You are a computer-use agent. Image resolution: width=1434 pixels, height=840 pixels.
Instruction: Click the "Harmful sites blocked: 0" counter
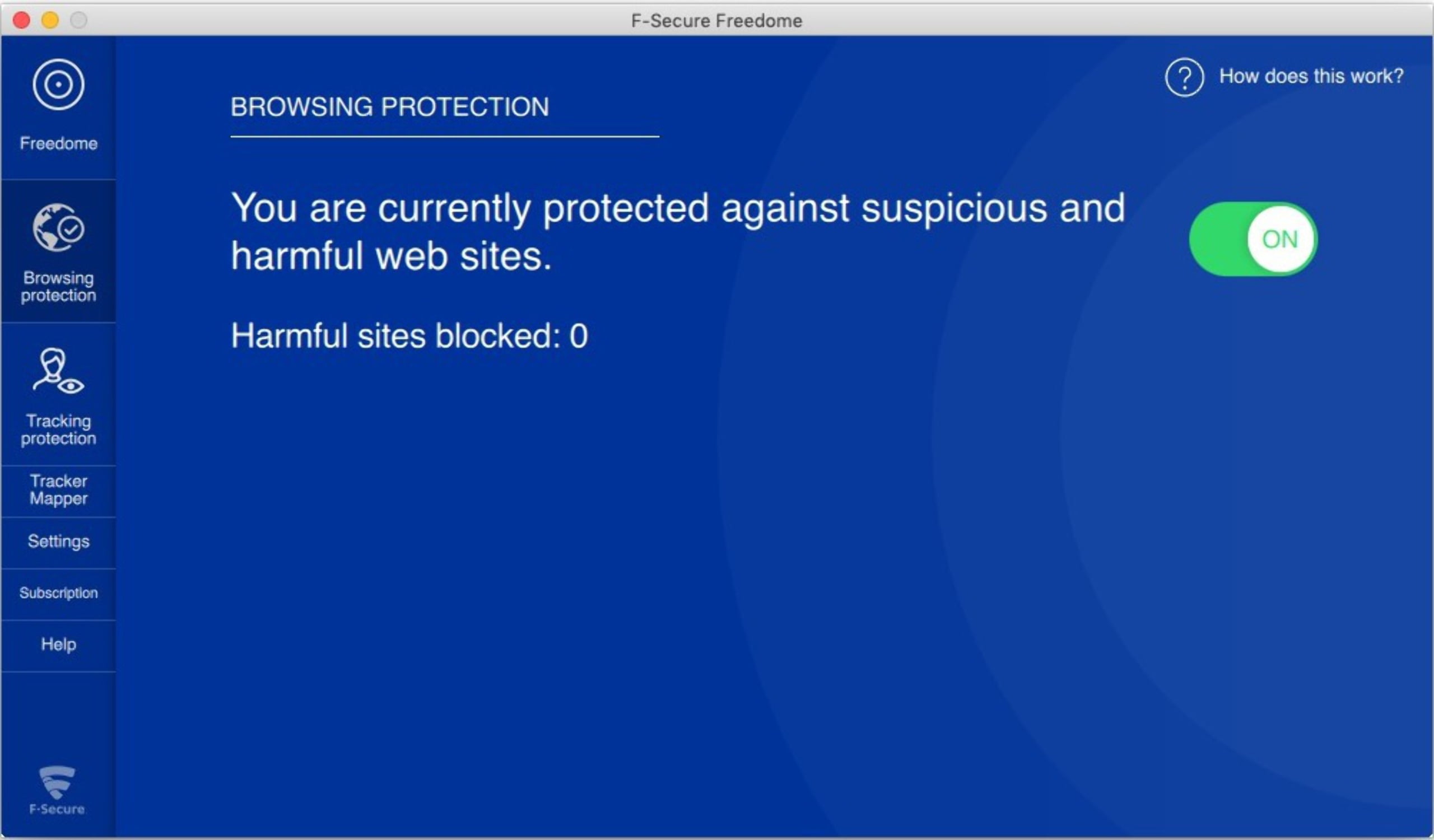(409, 335)
